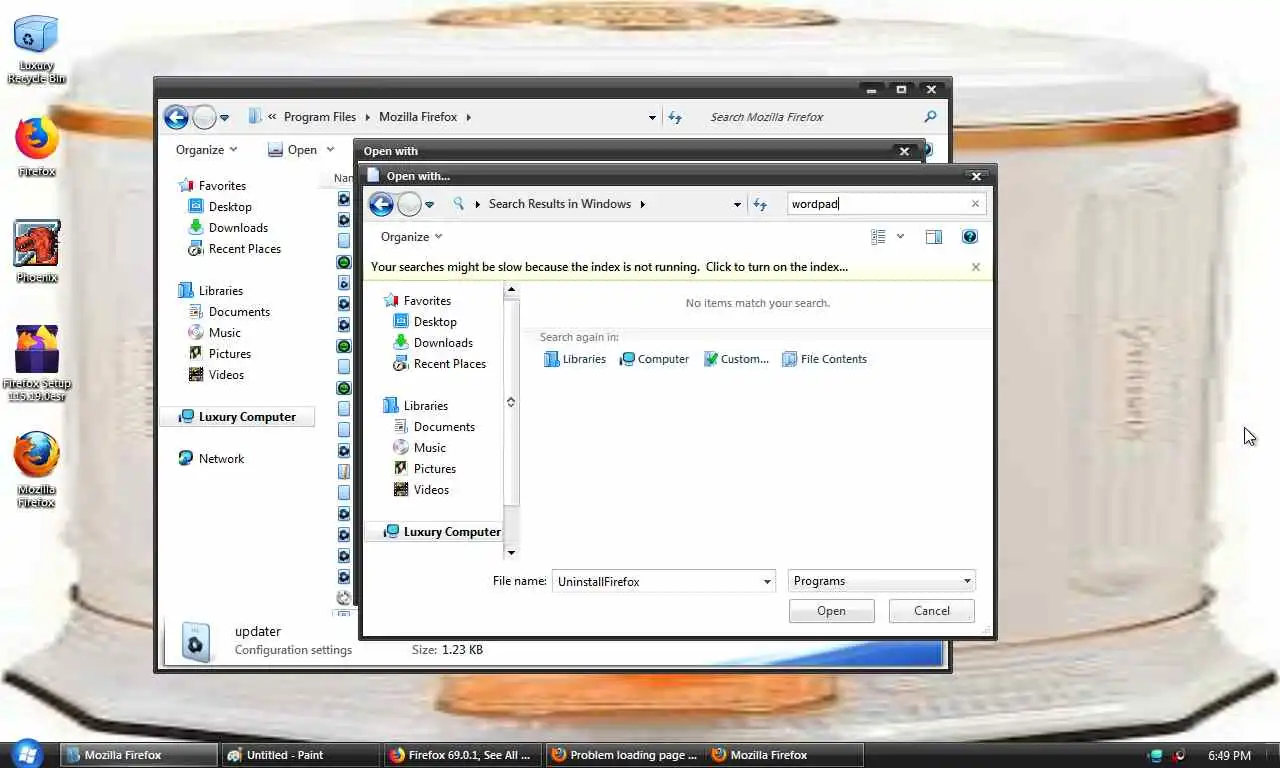Open help in the Open with dialog
This screenshot has height=768, width=1280.
click(x=969, y=237)
